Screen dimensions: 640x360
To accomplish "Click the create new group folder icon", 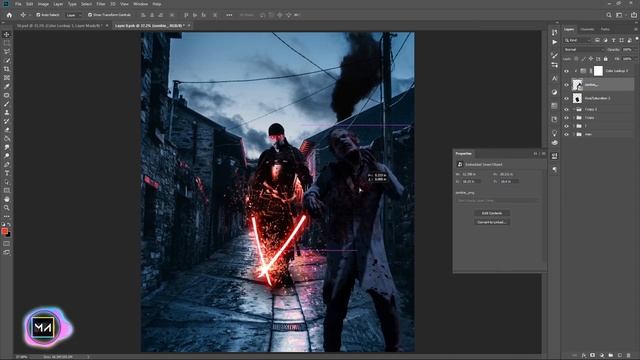I will click(x=611, y=356).
